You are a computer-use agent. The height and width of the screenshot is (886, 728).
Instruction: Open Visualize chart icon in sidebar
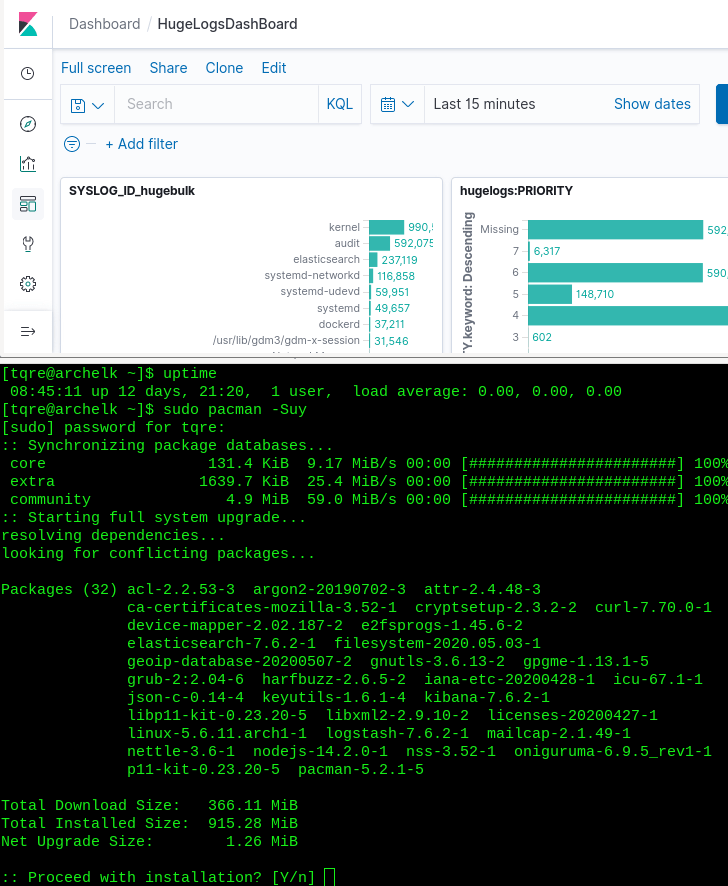(x=28, y=164)
